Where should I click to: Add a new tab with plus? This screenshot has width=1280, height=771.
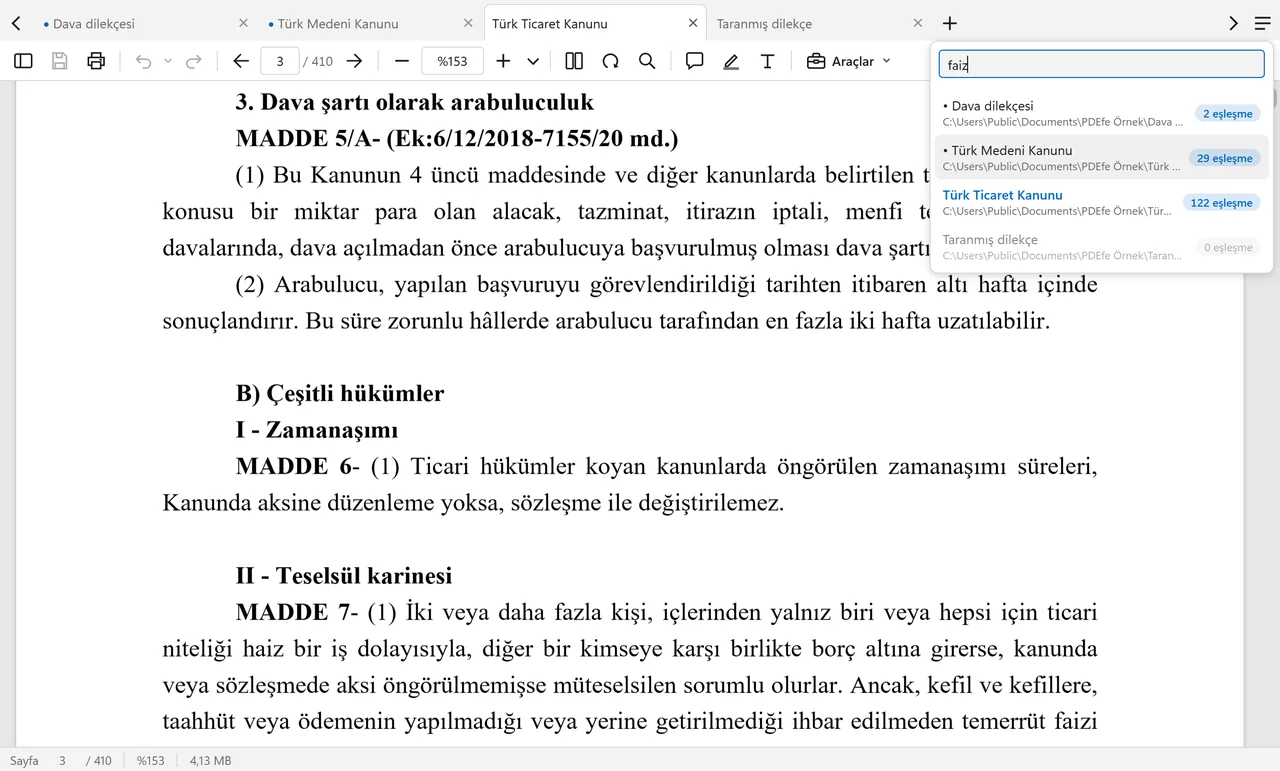[950, 23]
